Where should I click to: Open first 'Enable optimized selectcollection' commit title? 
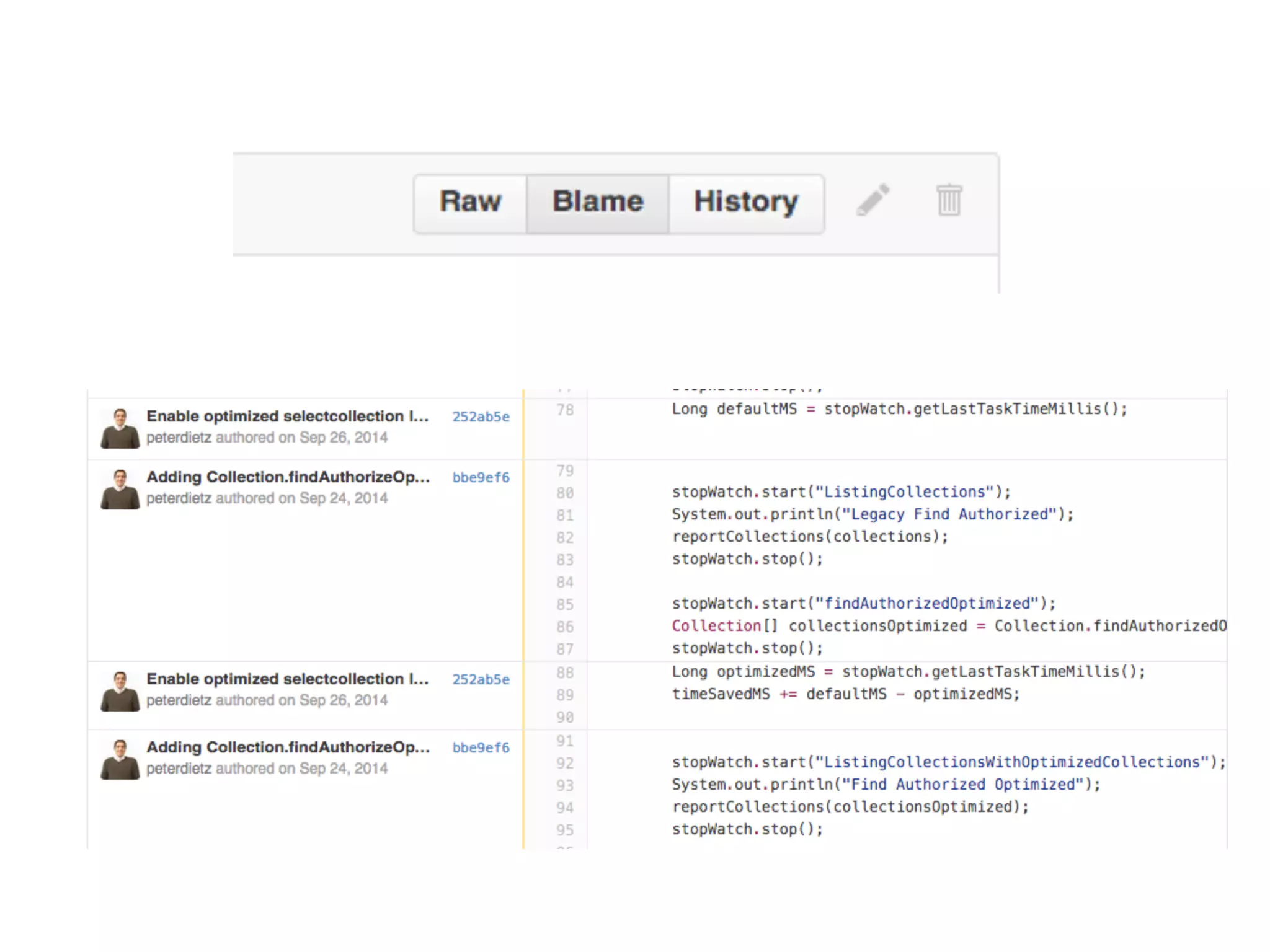pyautogui.click(x=287, y=416)
